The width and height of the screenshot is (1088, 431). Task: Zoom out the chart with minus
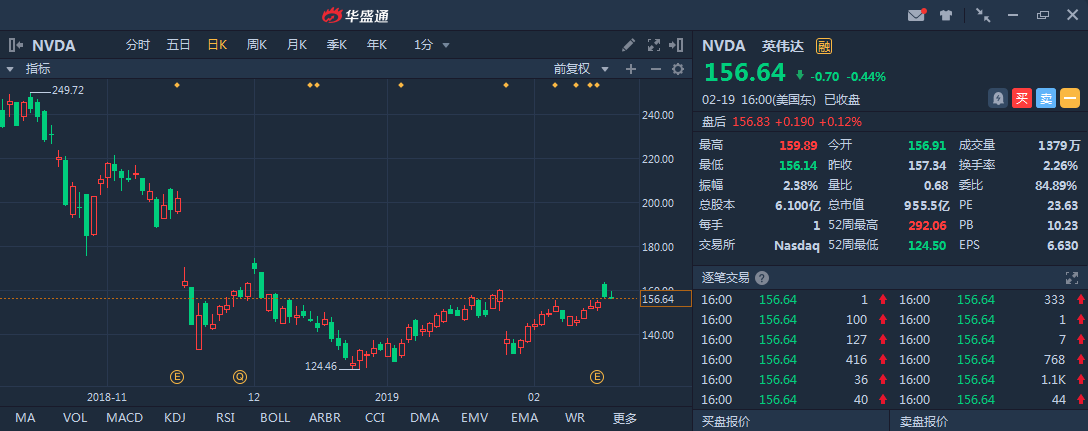tap(655, 69)
